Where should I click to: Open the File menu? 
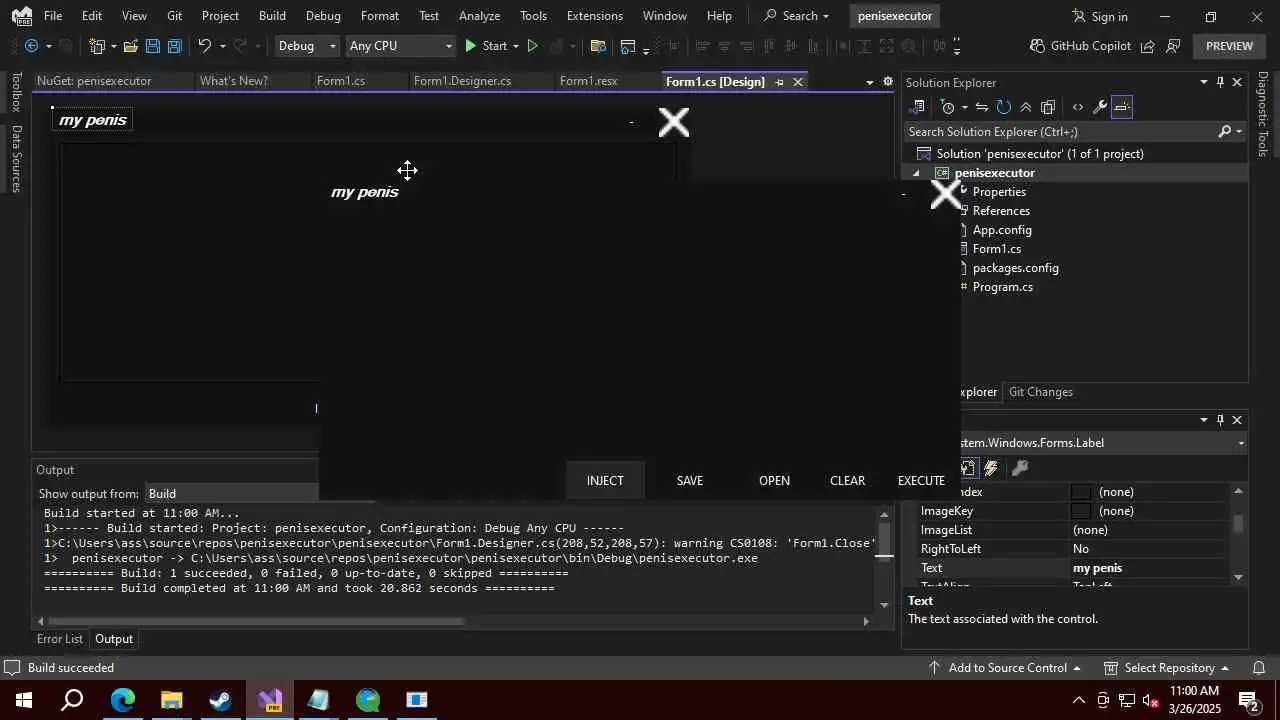[53, 16]
